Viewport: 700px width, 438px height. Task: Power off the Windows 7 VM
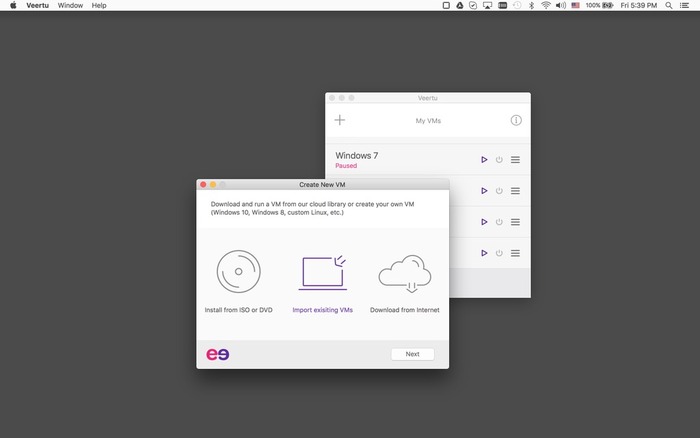point(499,159)
